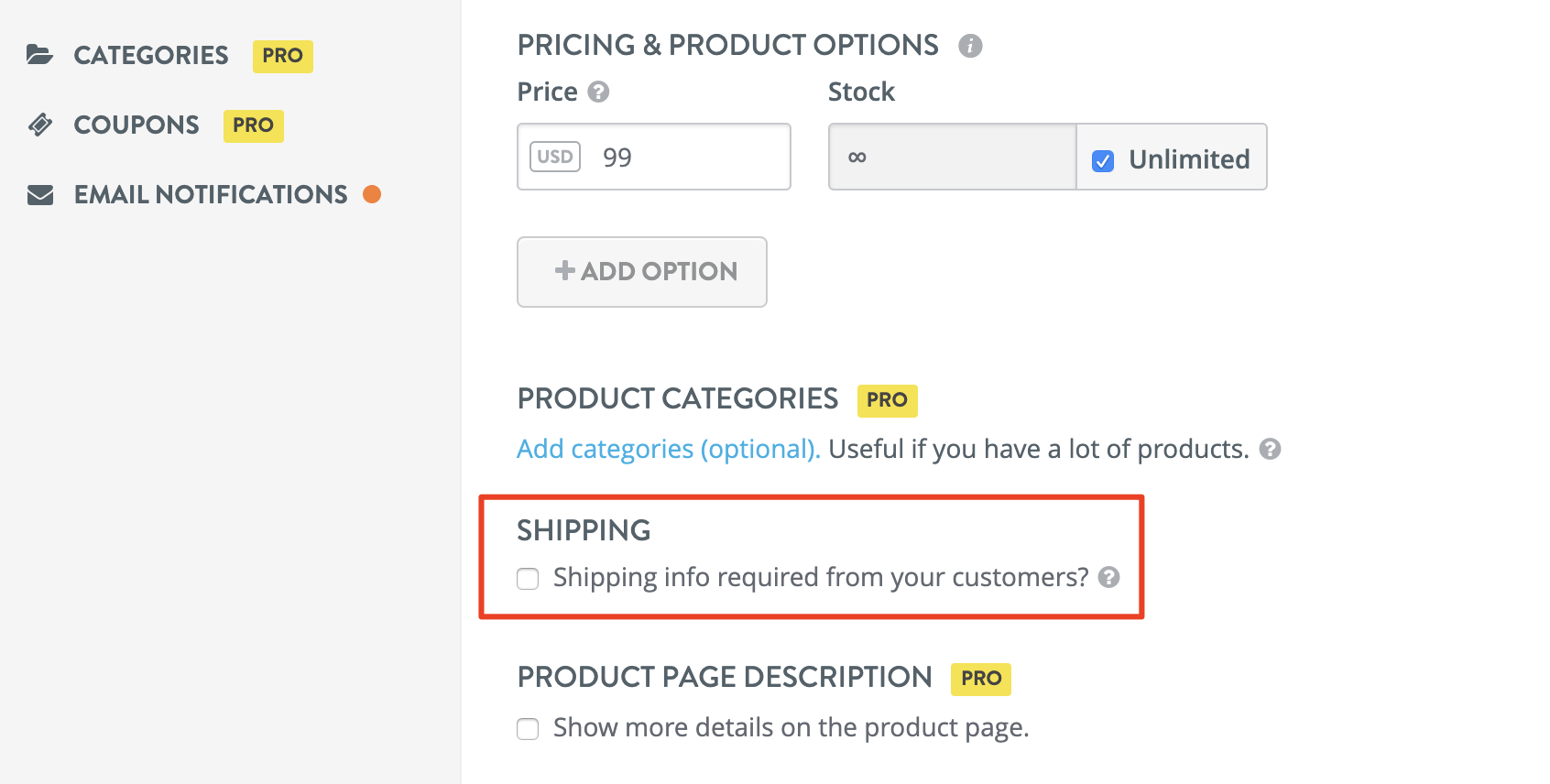The height and width of the screenshot is (784, 1550).
Task: Click help icon beside shipping info question
Action: tap(1108, 577)
